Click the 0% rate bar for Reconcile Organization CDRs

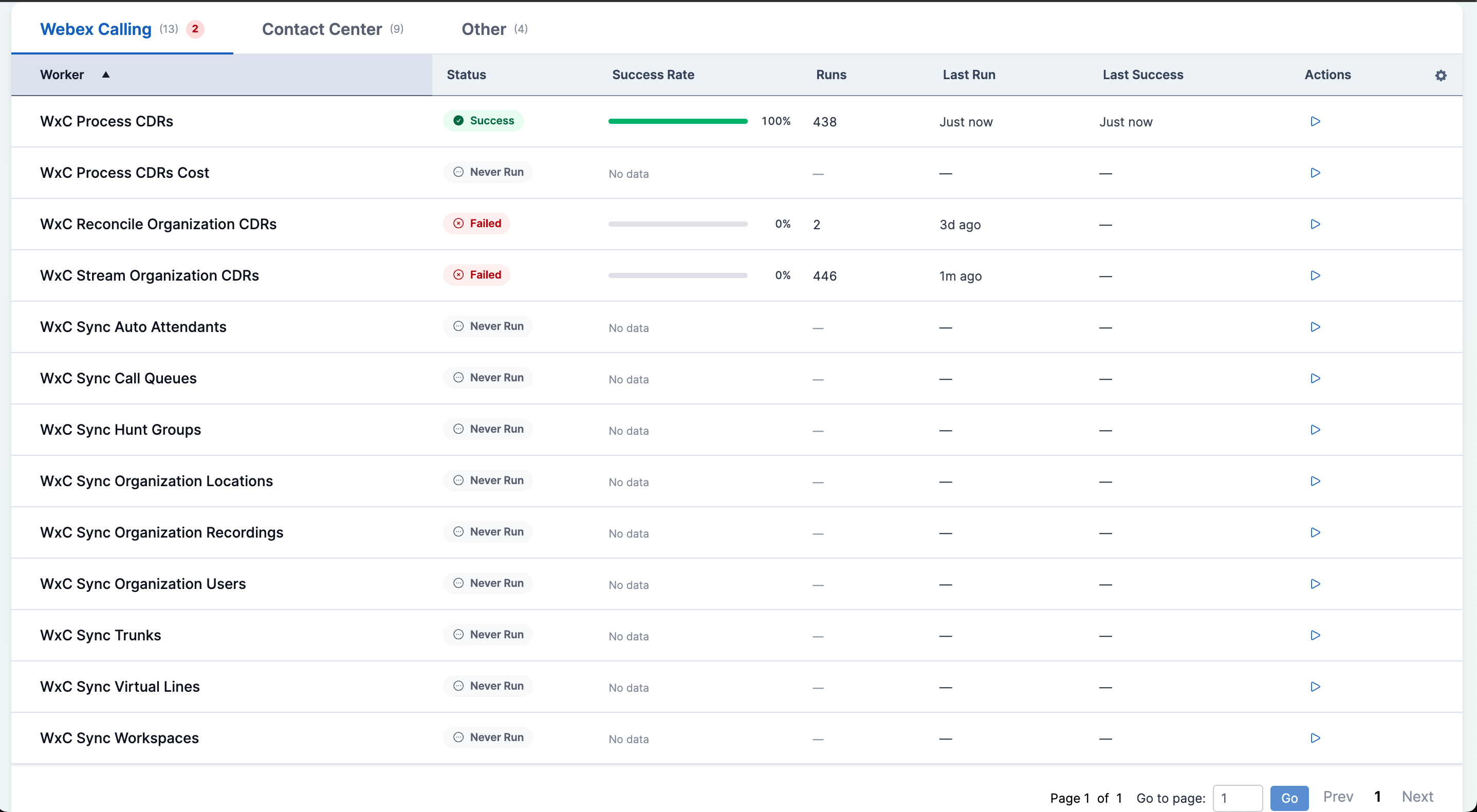pyautogui.click(x=678, y=224)
